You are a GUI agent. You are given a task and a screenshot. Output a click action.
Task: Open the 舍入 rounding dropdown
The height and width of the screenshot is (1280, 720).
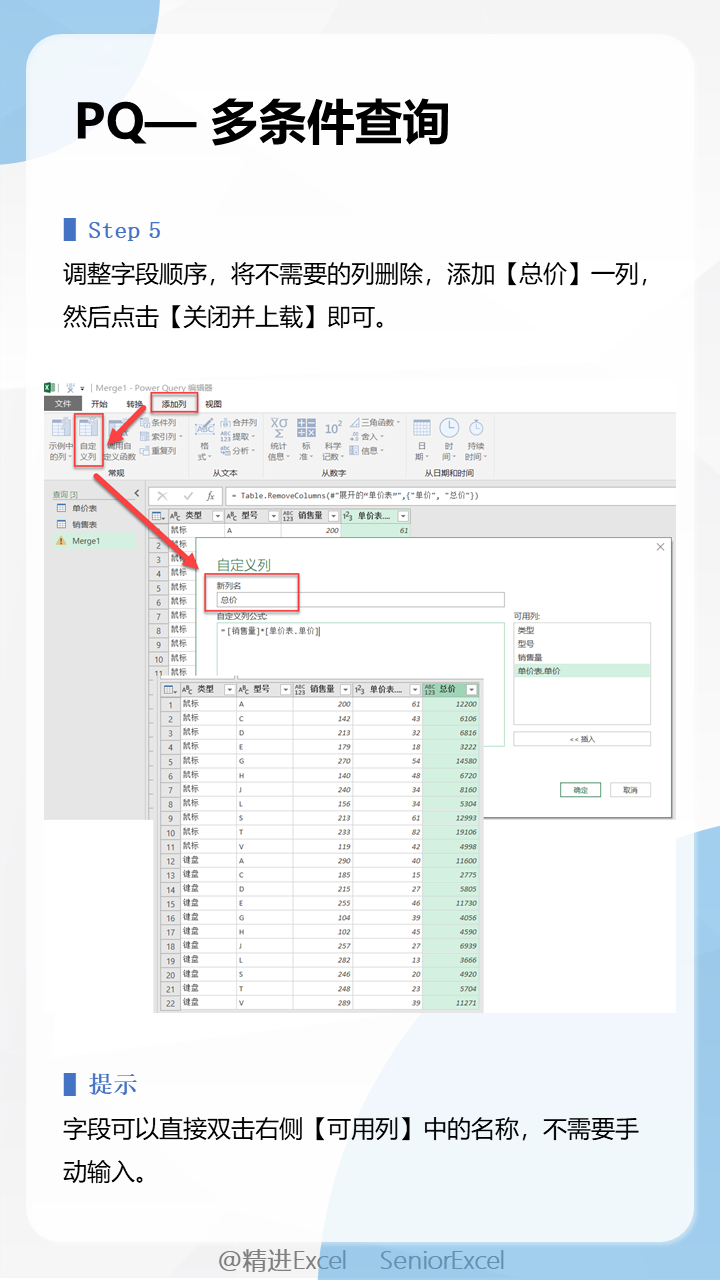(x=366, y=437)
